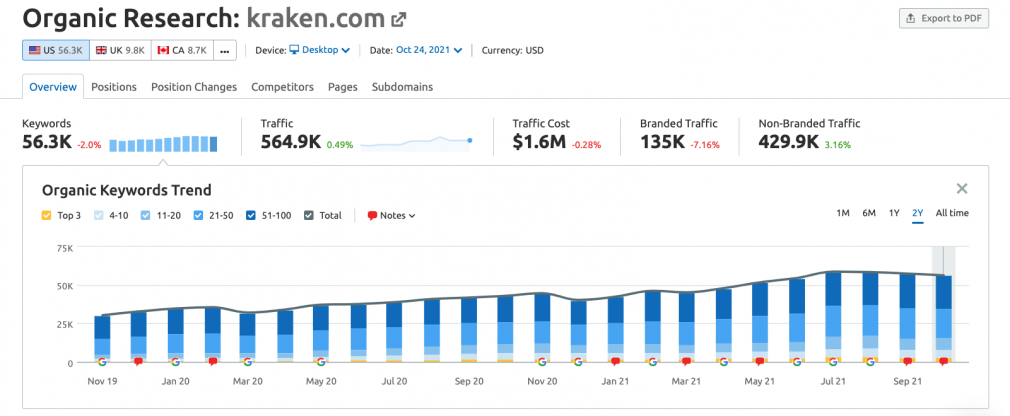Open the more countries ellipsis button
The image size is (1010, 416).
pos(225,50)
